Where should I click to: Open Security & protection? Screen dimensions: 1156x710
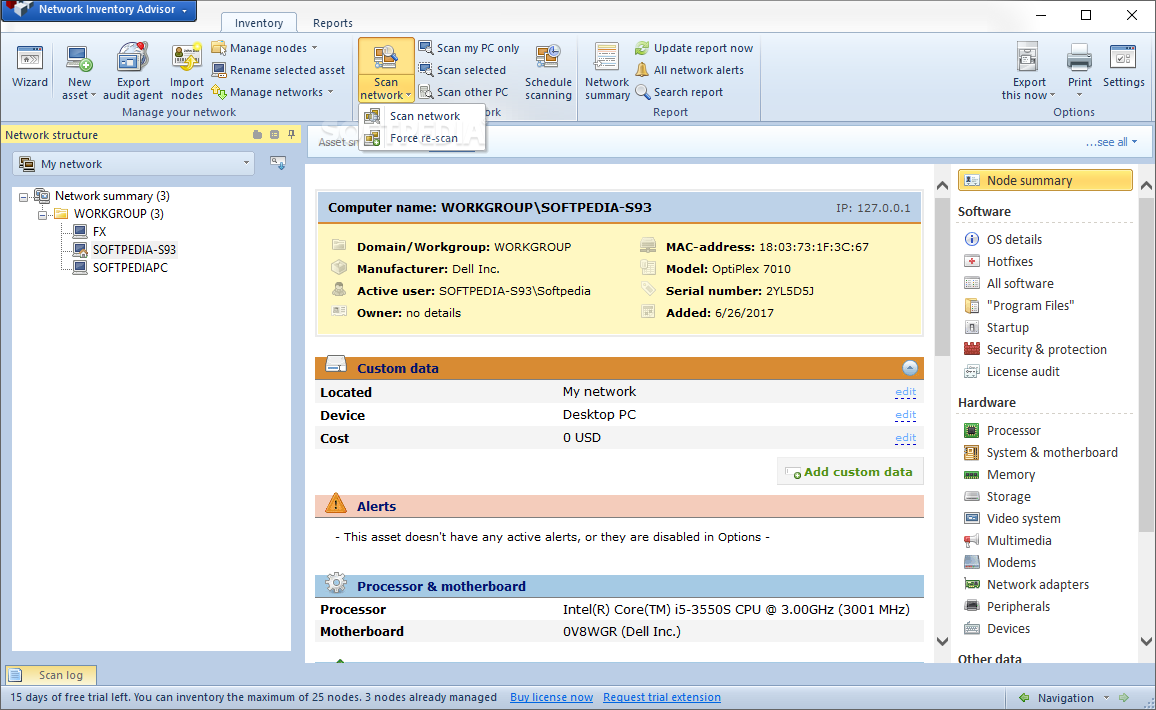click(x=1046, y=349)
